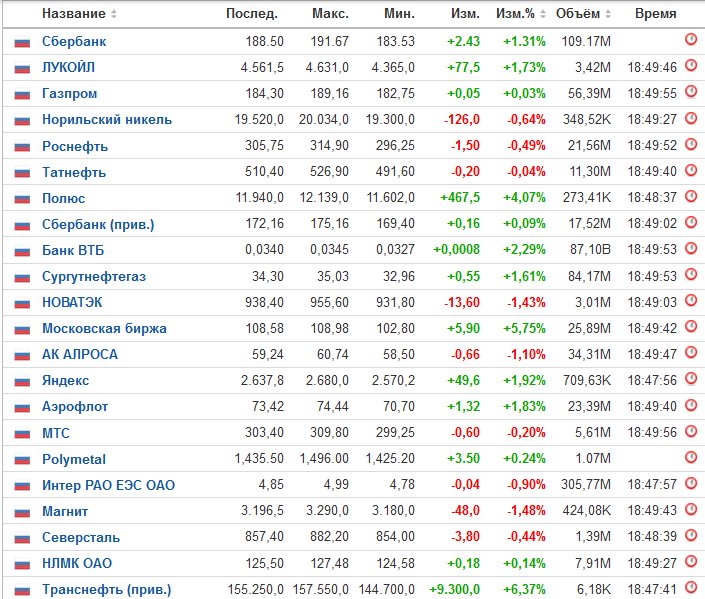Open the Яндекс stock link
The image size is (705, 599).
tap(65, 380)
